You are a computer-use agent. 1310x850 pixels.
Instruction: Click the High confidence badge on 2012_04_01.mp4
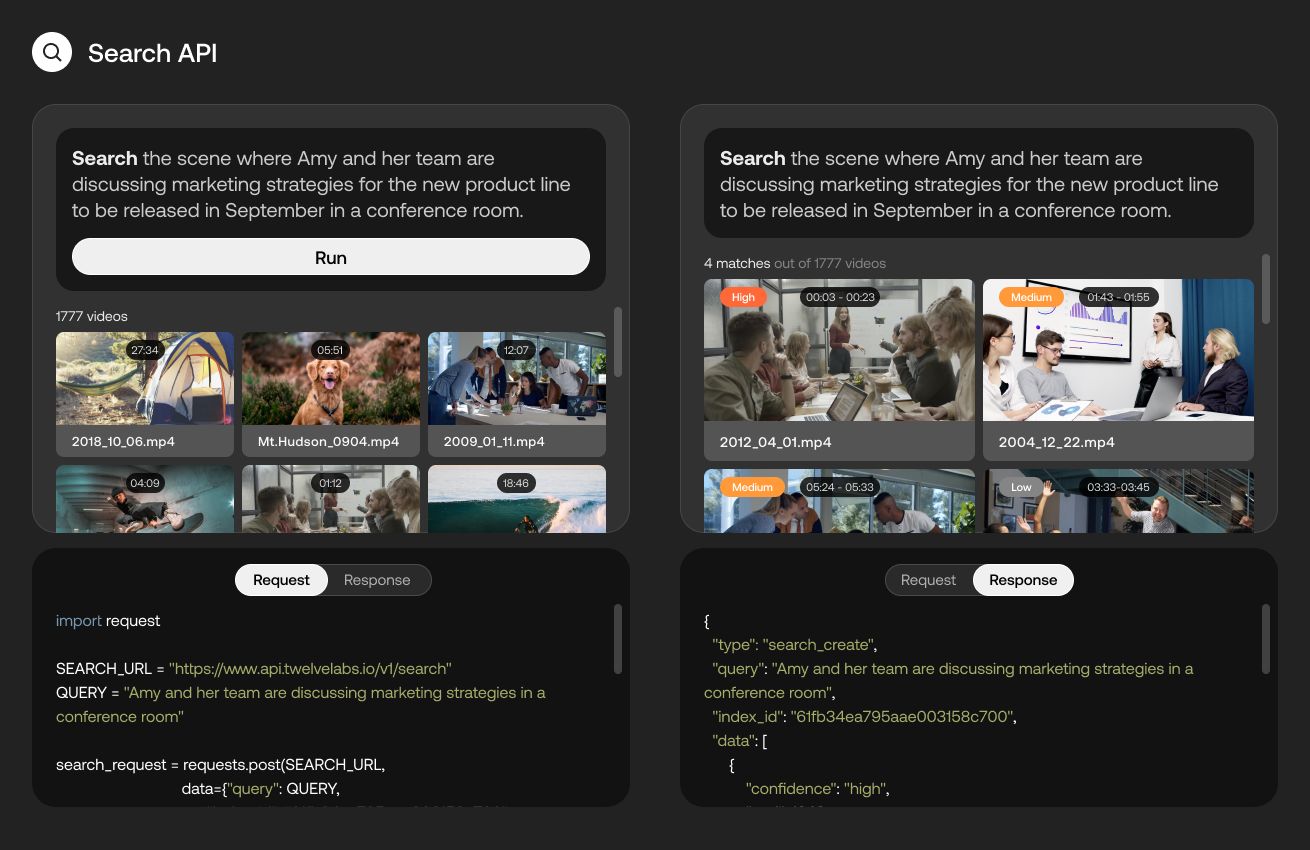point(743,297)
